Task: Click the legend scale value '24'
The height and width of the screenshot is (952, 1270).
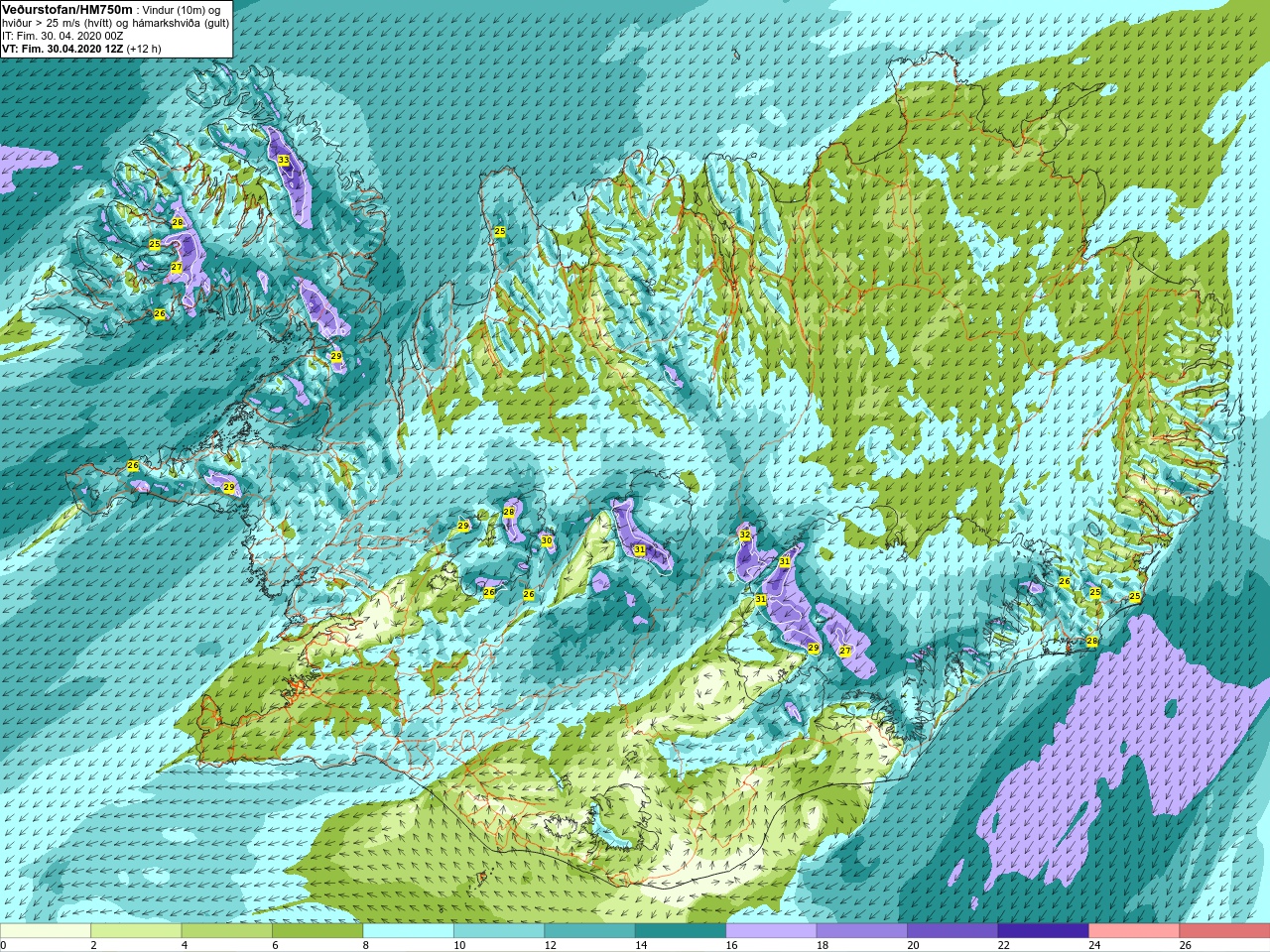Action: (x=1094, y=945)
